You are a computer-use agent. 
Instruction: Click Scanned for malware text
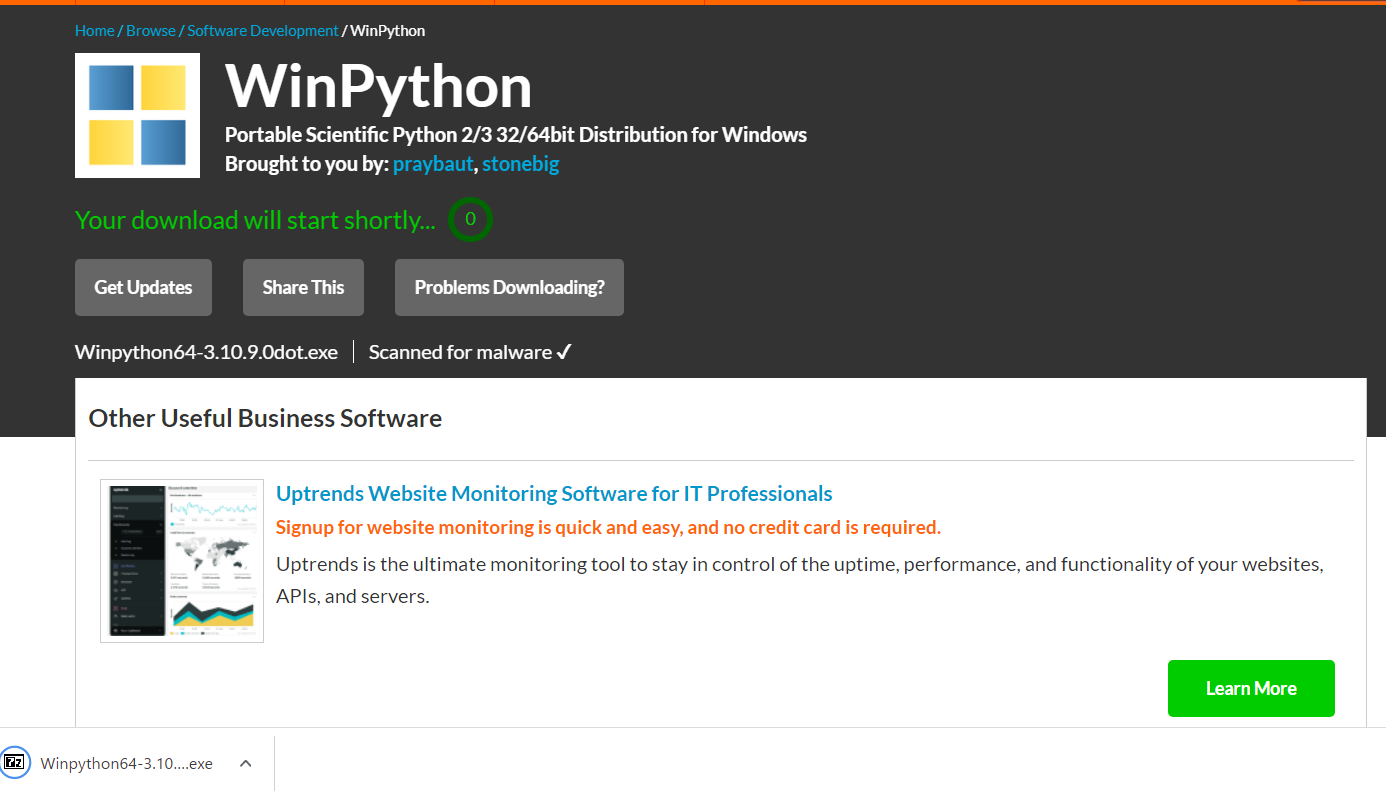pyautogui.click(x=470, y=352)
